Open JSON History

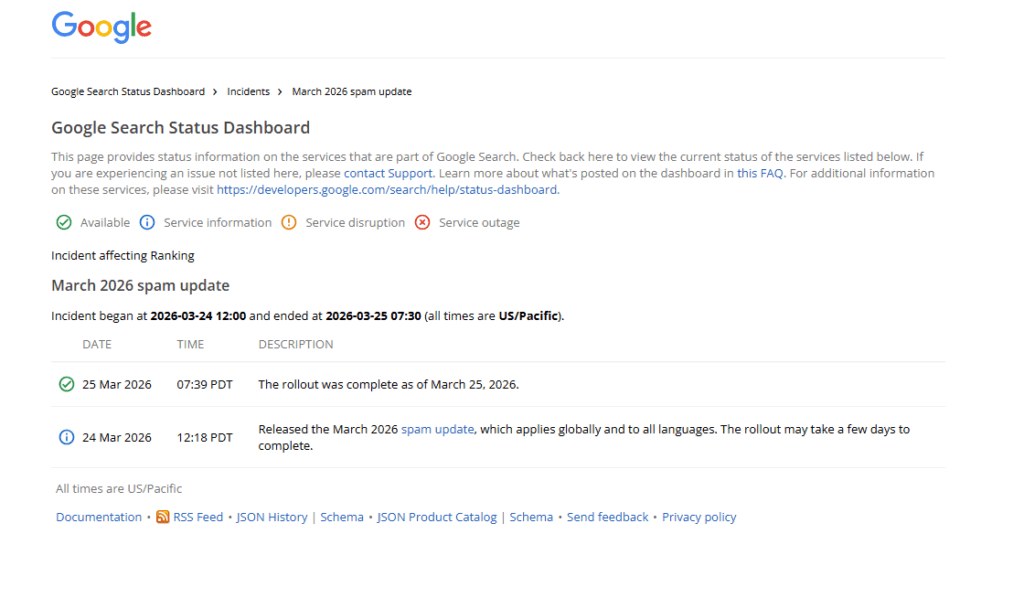click(272, 517)
